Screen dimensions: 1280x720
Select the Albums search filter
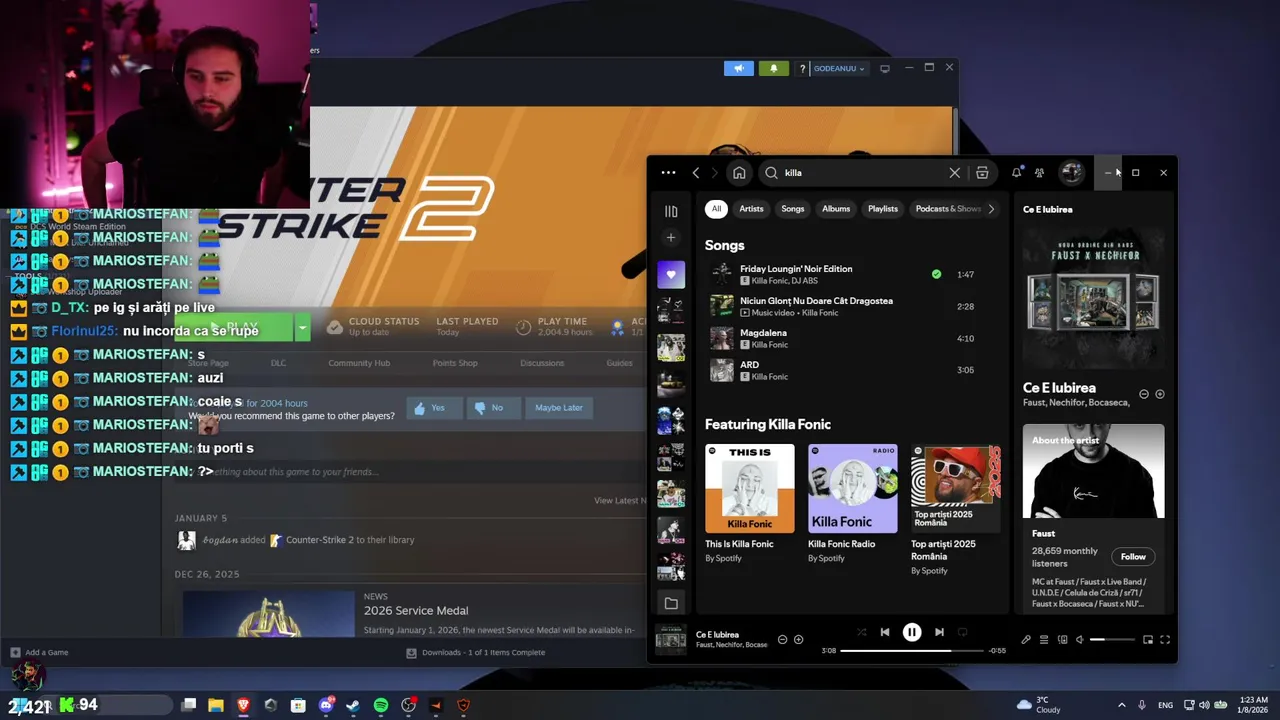point(836,209)
